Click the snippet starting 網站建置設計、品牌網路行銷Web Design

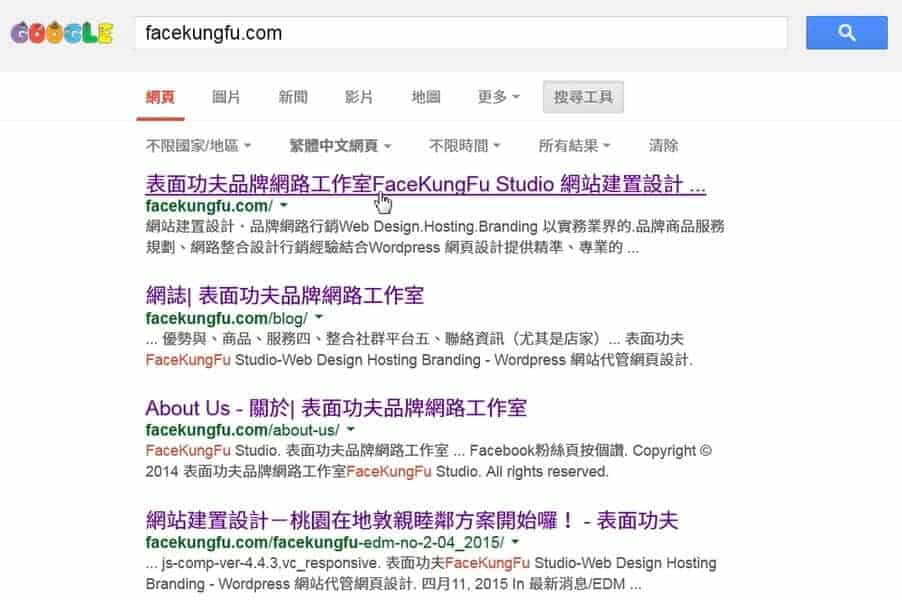pyautogui.click(x=435, y=237)
